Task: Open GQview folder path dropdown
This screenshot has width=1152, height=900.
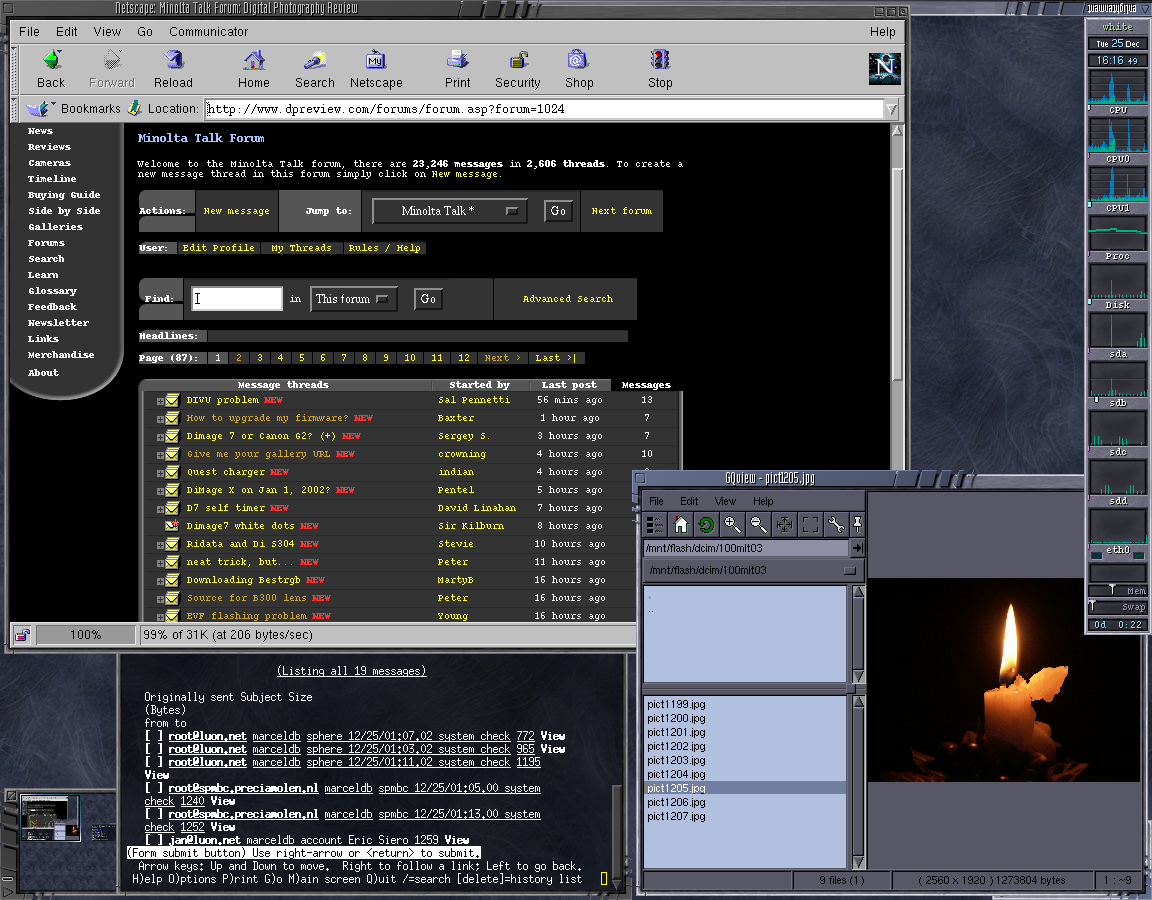Action: tap(753, 570)
